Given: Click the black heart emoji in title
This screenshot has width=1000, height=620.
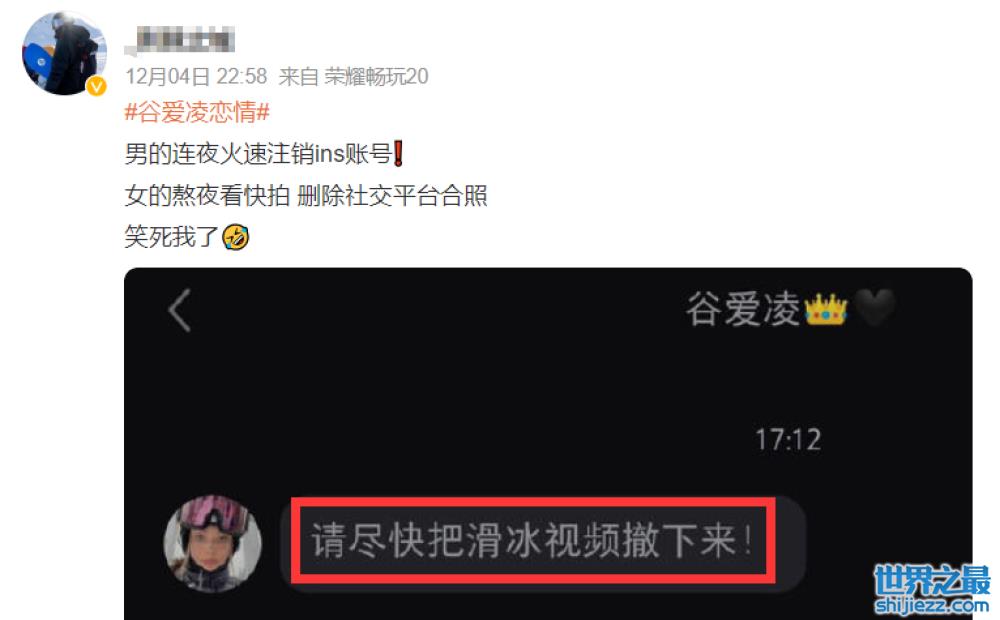Looking at the screenshot, I should pyautogui.click(x=874, y=308).
